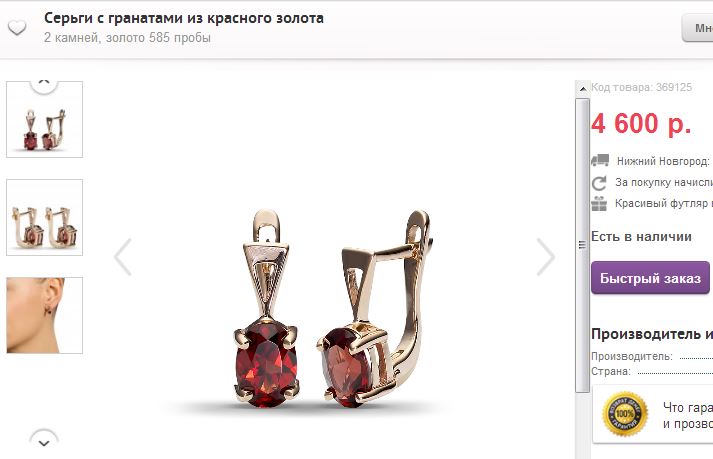Viewport: 713px width, 459px height.
Task: Open the 100% guarantee gold seal
Action: (625, 414)
